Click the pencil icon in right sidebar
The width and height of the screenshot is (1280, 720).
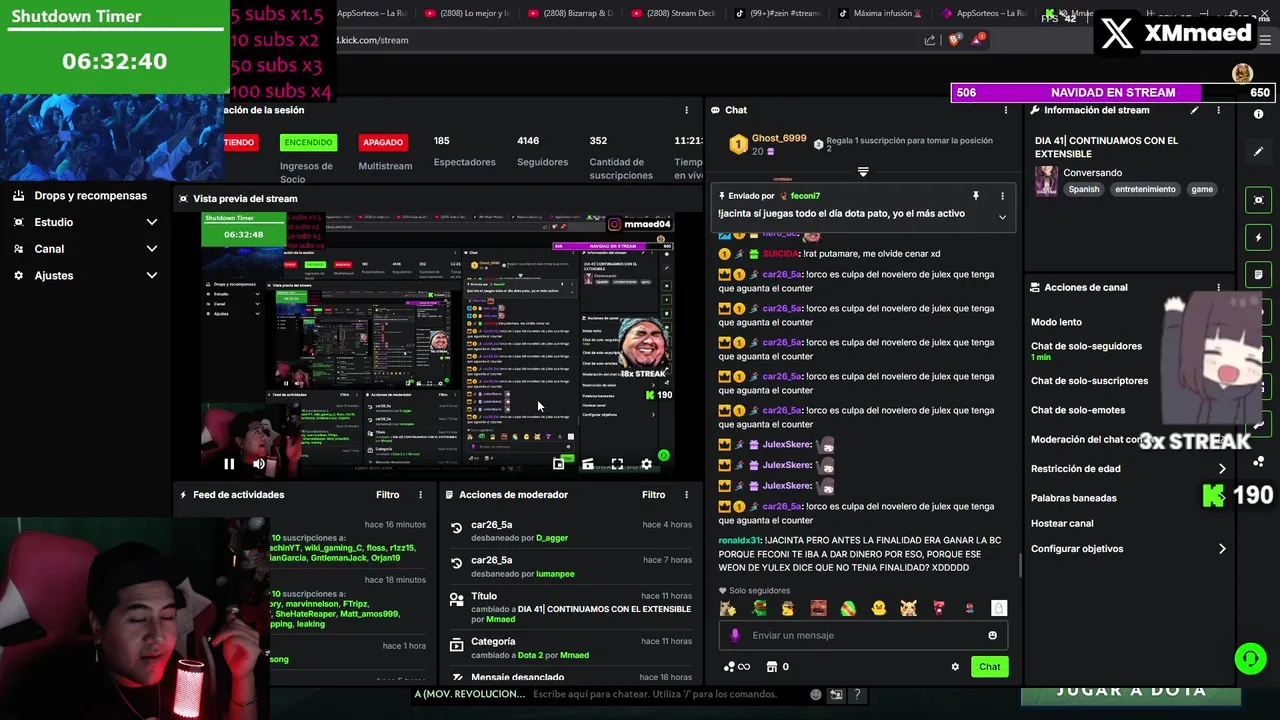tap(1259, 152)
